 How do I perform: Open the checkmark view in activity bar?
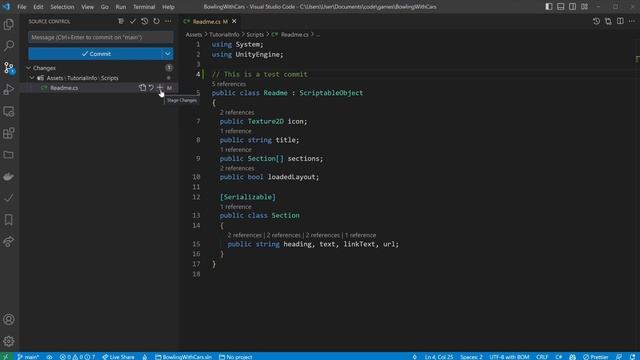click(x=9, y=198)
